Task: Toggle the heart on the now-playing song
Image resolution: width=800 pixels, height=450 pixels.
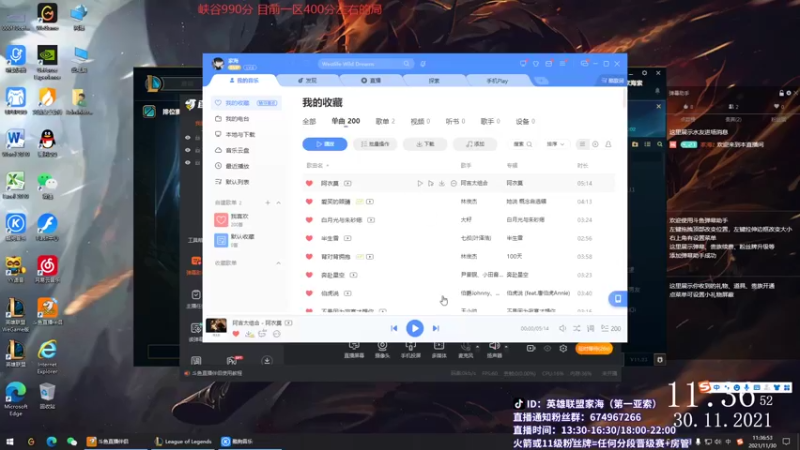Action: click(x=236, y=334)
